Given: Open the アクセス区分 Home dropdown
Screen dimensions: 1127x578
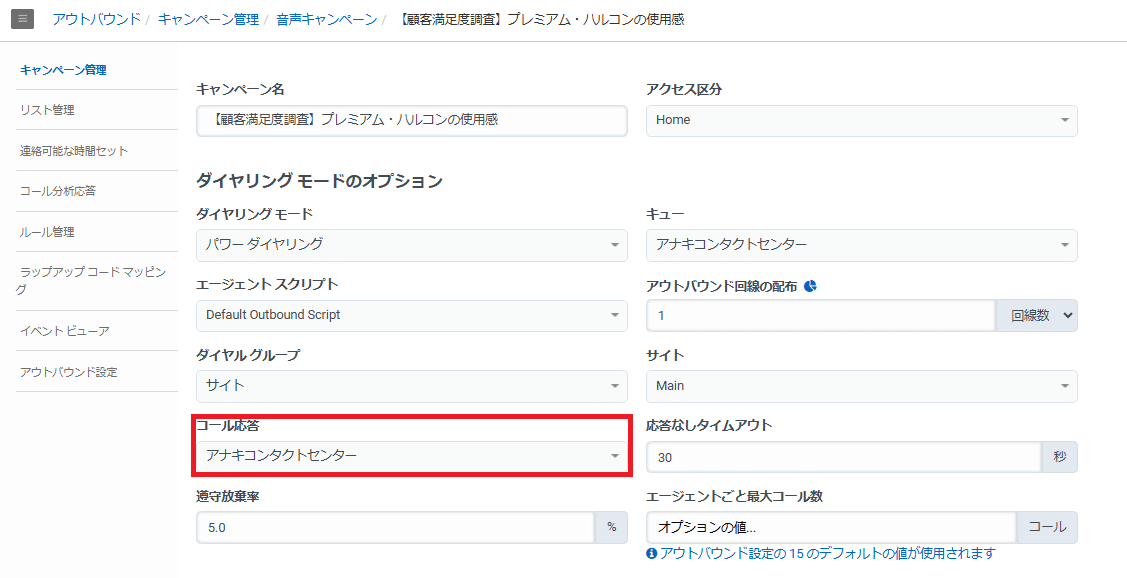Looking at the screenshot, I should coord(861,121).
